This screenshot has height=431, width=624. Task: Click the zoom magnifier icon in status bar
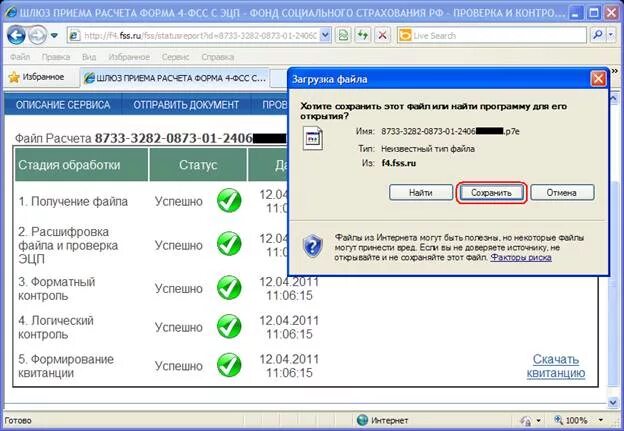coord(558,420)
